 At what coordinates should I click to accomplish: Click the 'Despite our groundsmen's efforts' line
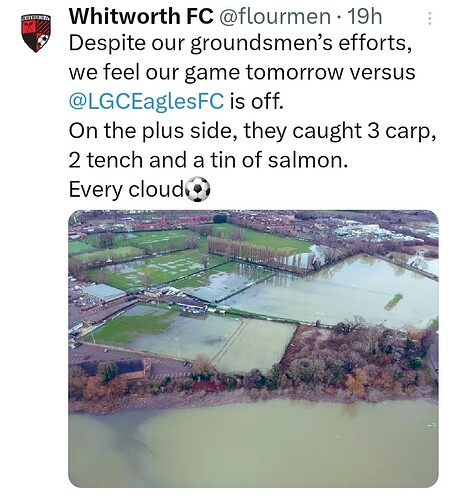pyautogui.click(x=240, y=44)
